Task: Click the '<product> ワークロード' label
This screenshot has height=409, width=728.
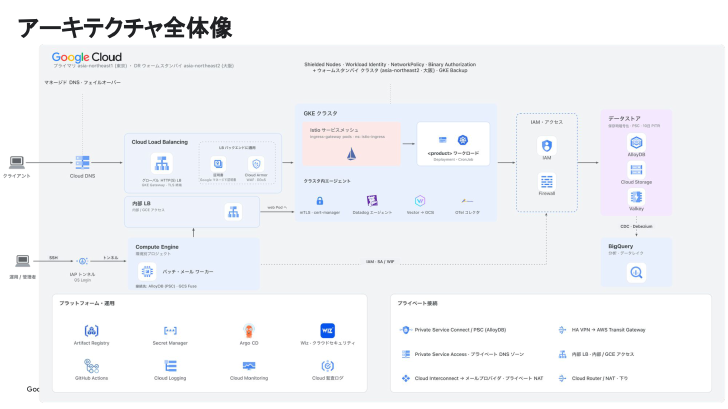Action: 453,153
